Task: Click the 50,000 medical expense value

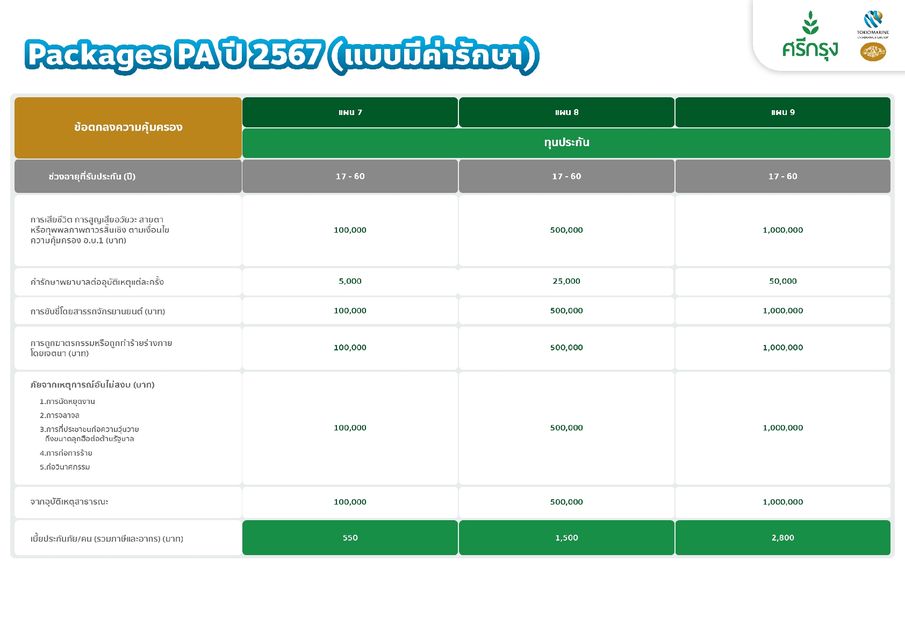Action: click(782, 281)
